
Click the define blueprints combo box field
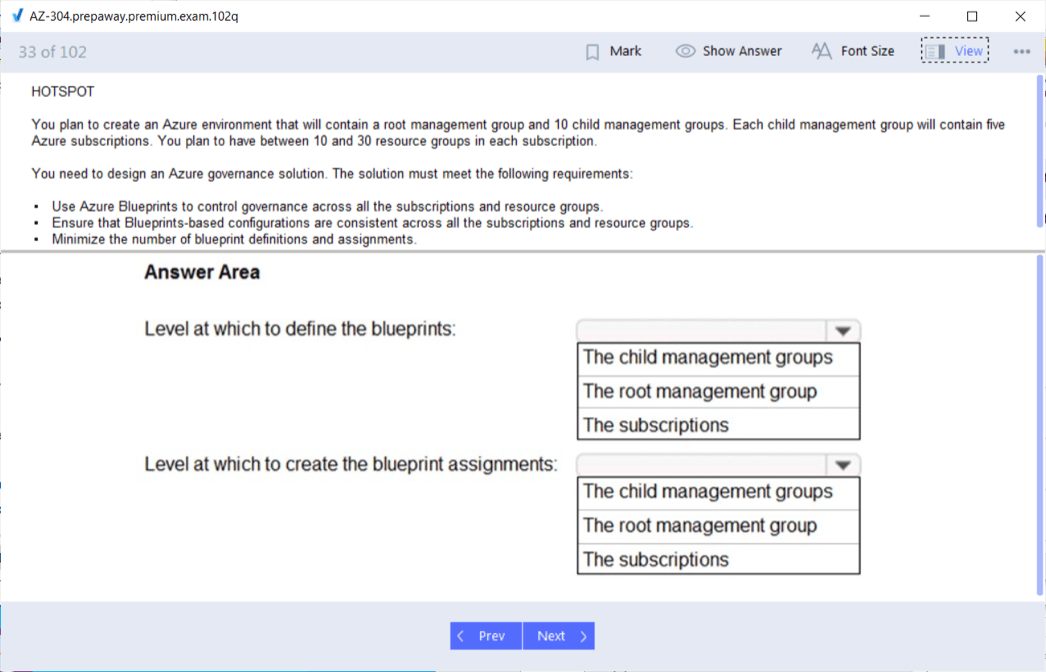click(718, 331)
